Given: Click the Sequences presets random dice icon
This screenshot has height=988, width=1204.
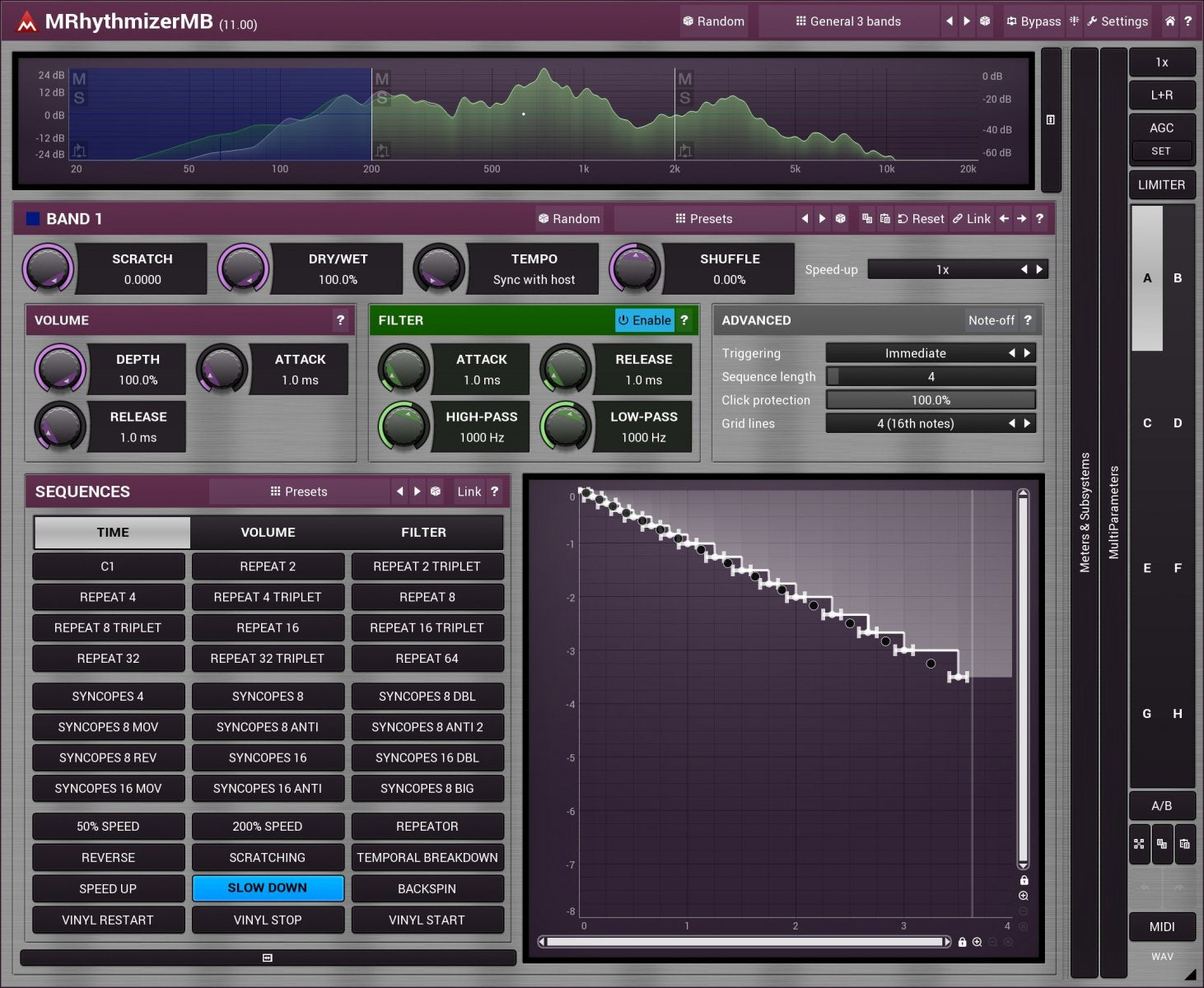Looking at the screenshot, I should 436,492.
